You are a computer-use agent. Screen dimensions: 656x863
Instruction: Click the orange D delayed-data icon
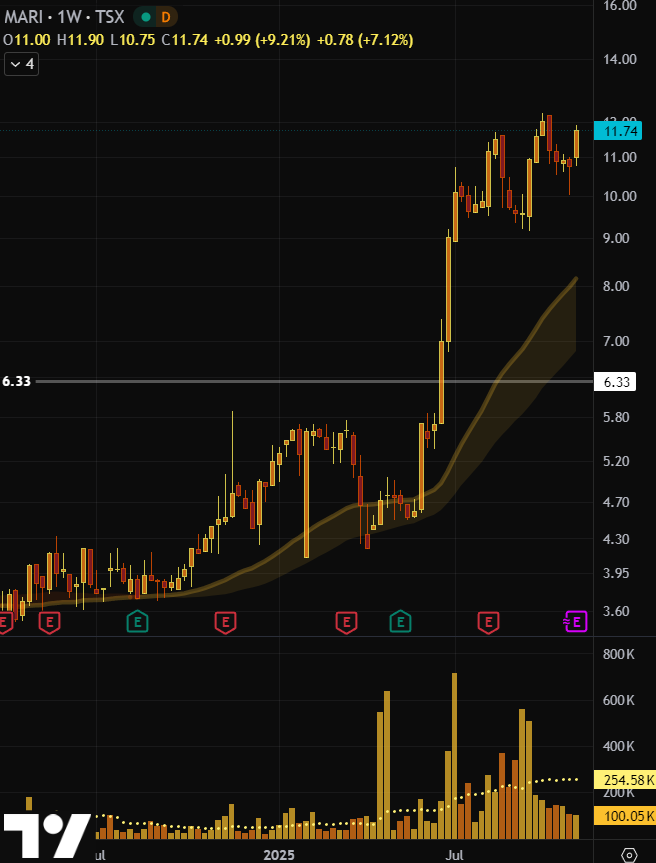coord(166,18)
